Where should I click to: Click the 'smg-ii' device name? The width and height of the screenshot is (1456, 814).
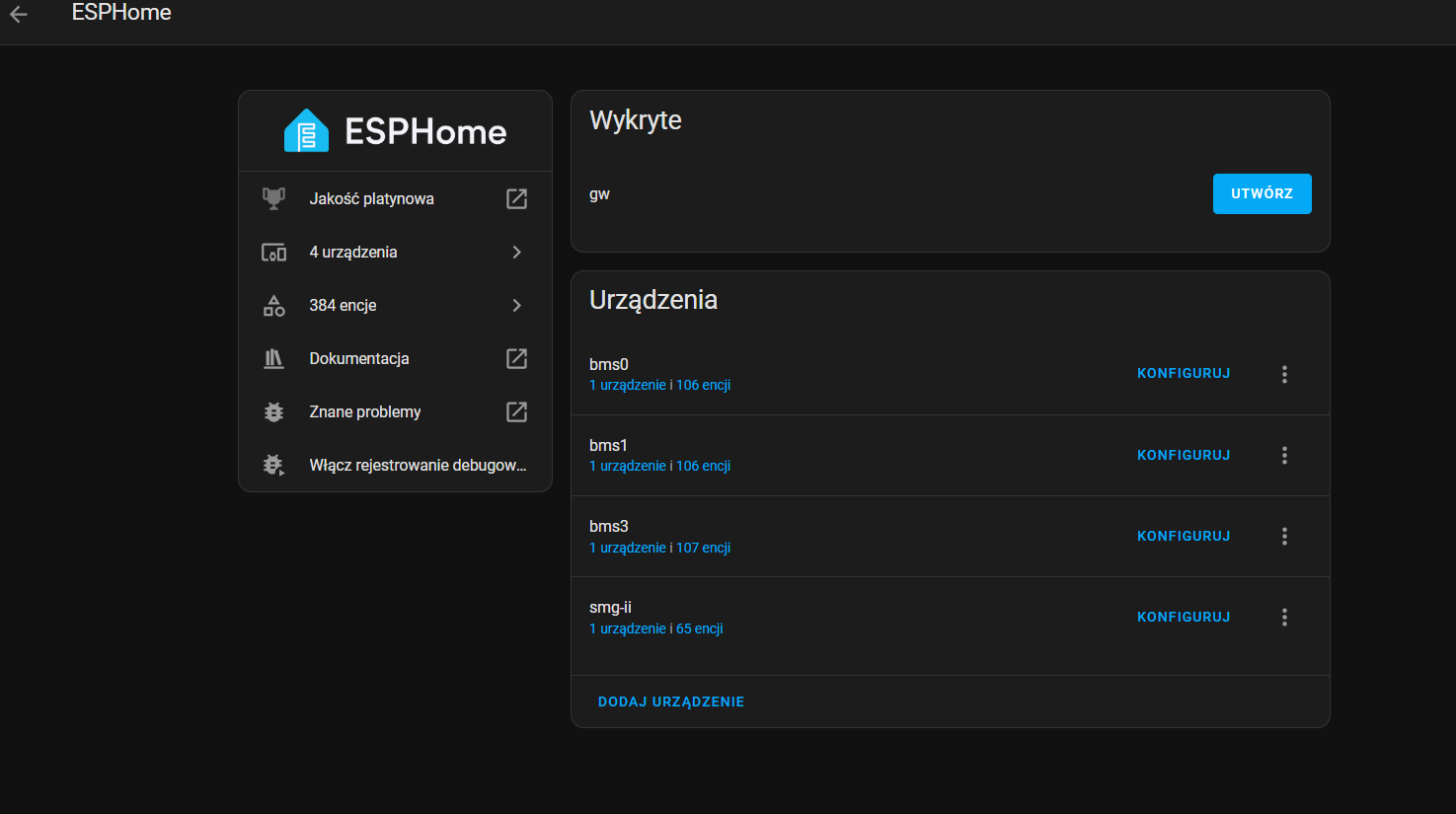point(610,607)
